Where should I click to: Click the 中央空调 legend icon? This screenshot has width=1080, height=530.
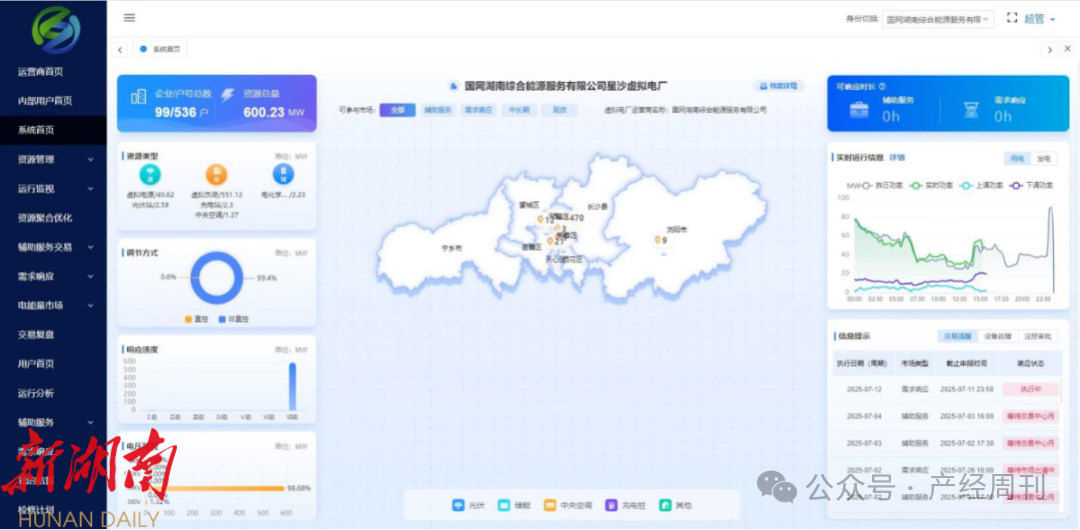click(550, 506)
